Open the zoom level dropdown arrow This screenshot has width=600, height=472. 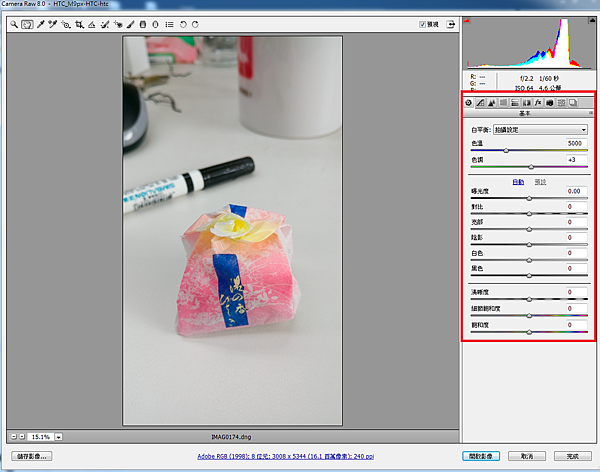pos(59,437)
